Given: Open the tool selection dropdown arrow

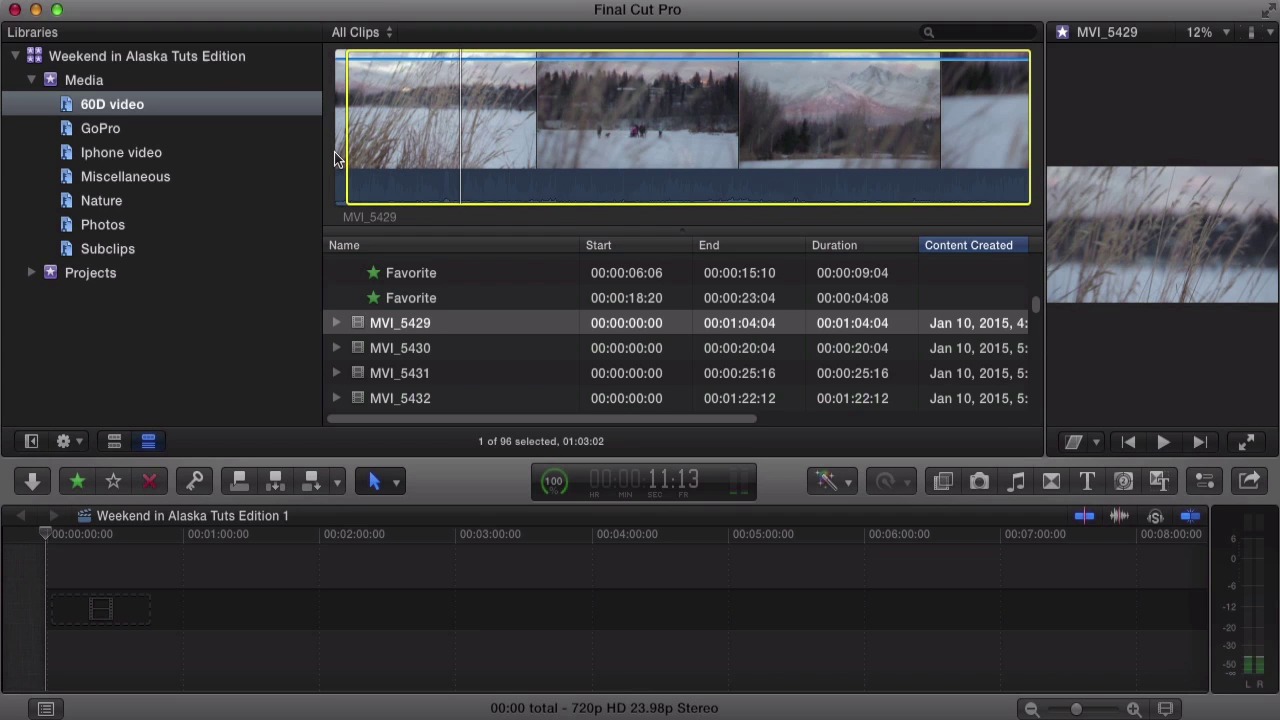Looking at the screenshot, I should click(396, 483).
